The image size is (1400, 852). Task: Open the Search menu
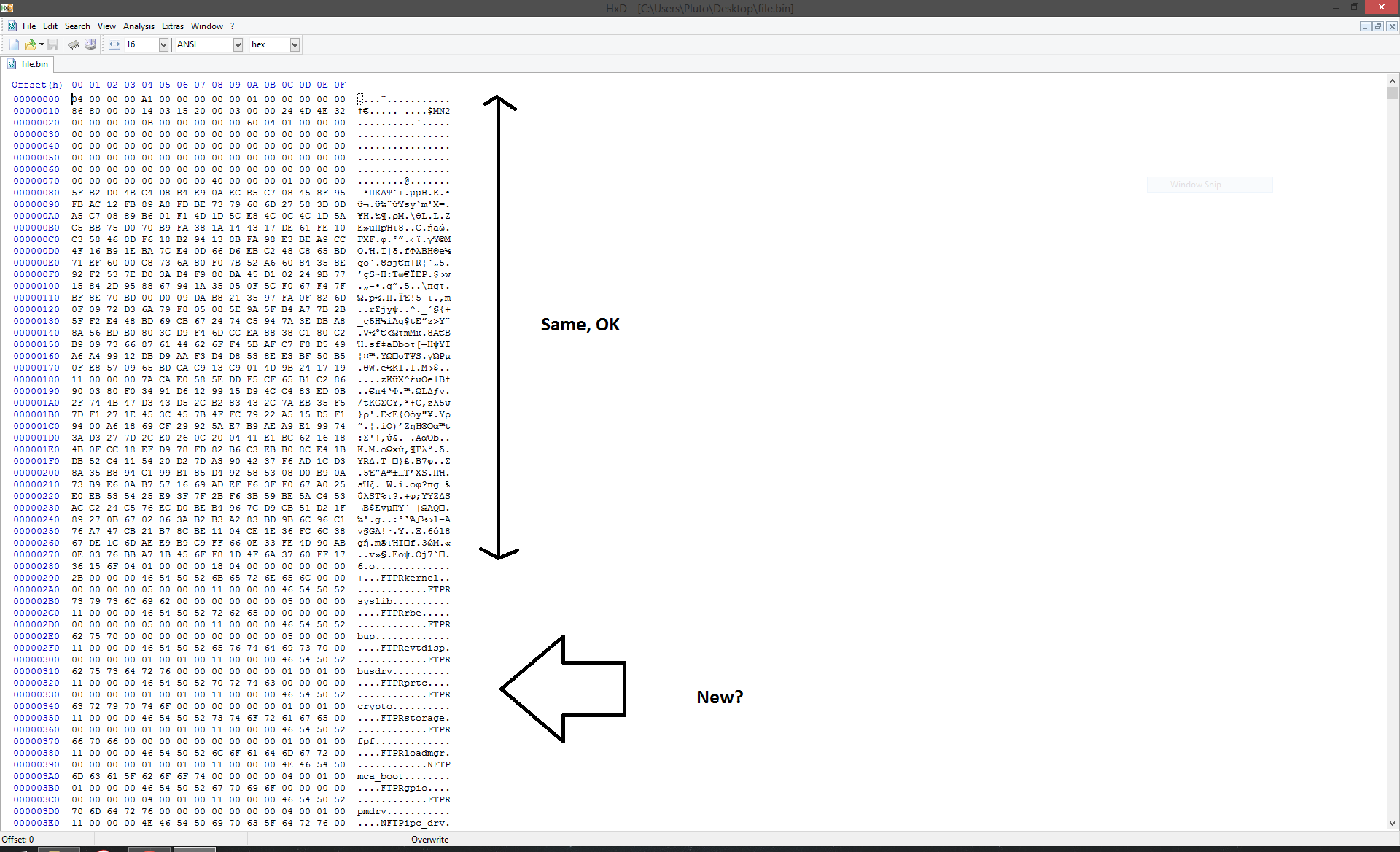(x=77, y=26)
